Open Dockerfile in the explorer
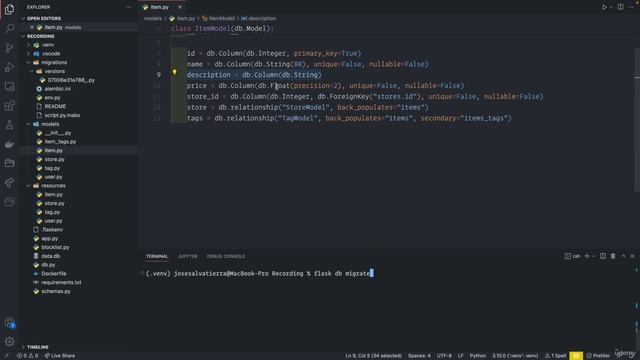The height and width of the screenshot is (360, 640). tap(53, 273)
